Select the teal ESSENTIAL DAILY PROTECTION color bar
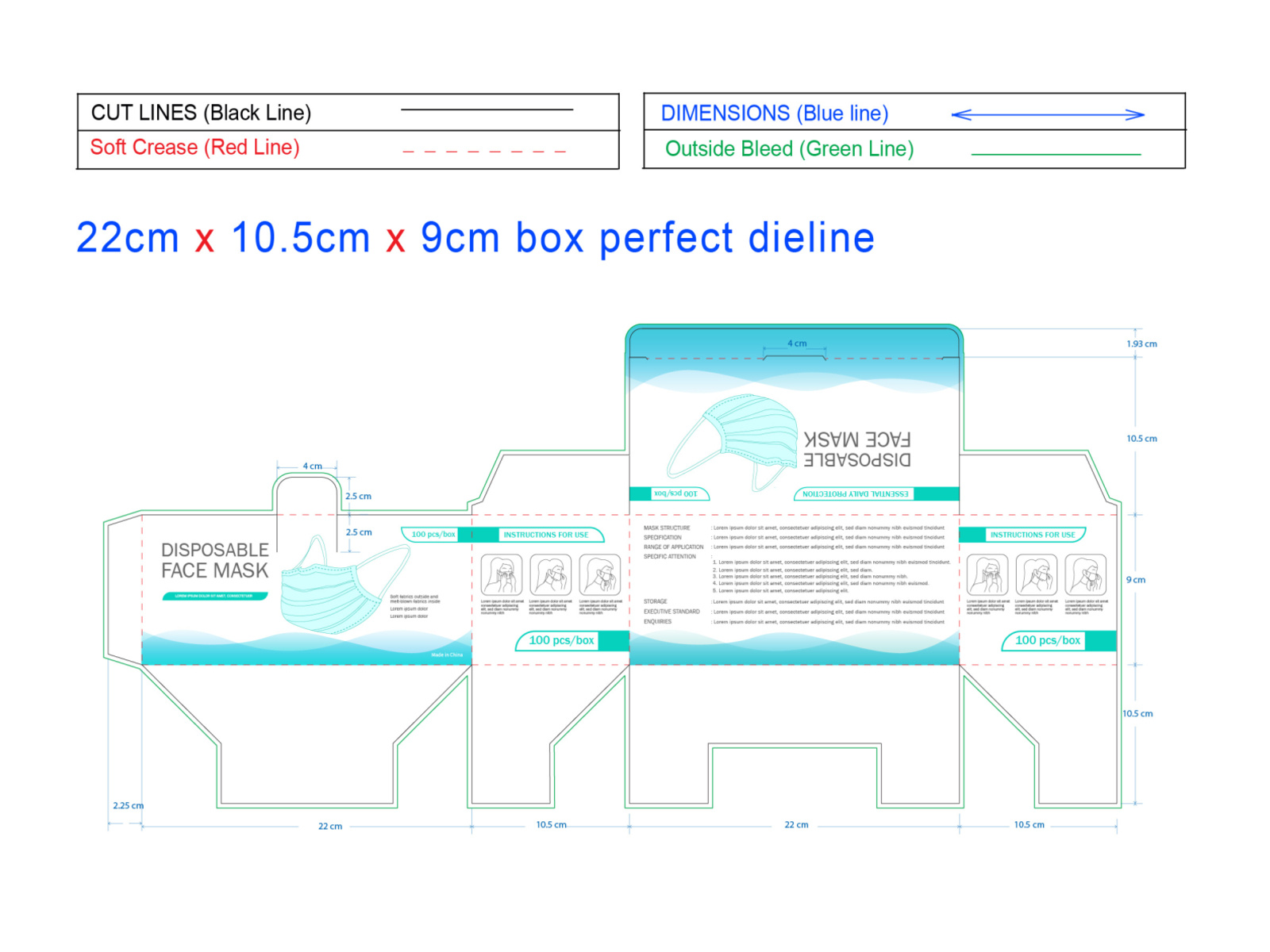Image resolution: width=1270 pixels, height=952 pixels. point(853,492)
